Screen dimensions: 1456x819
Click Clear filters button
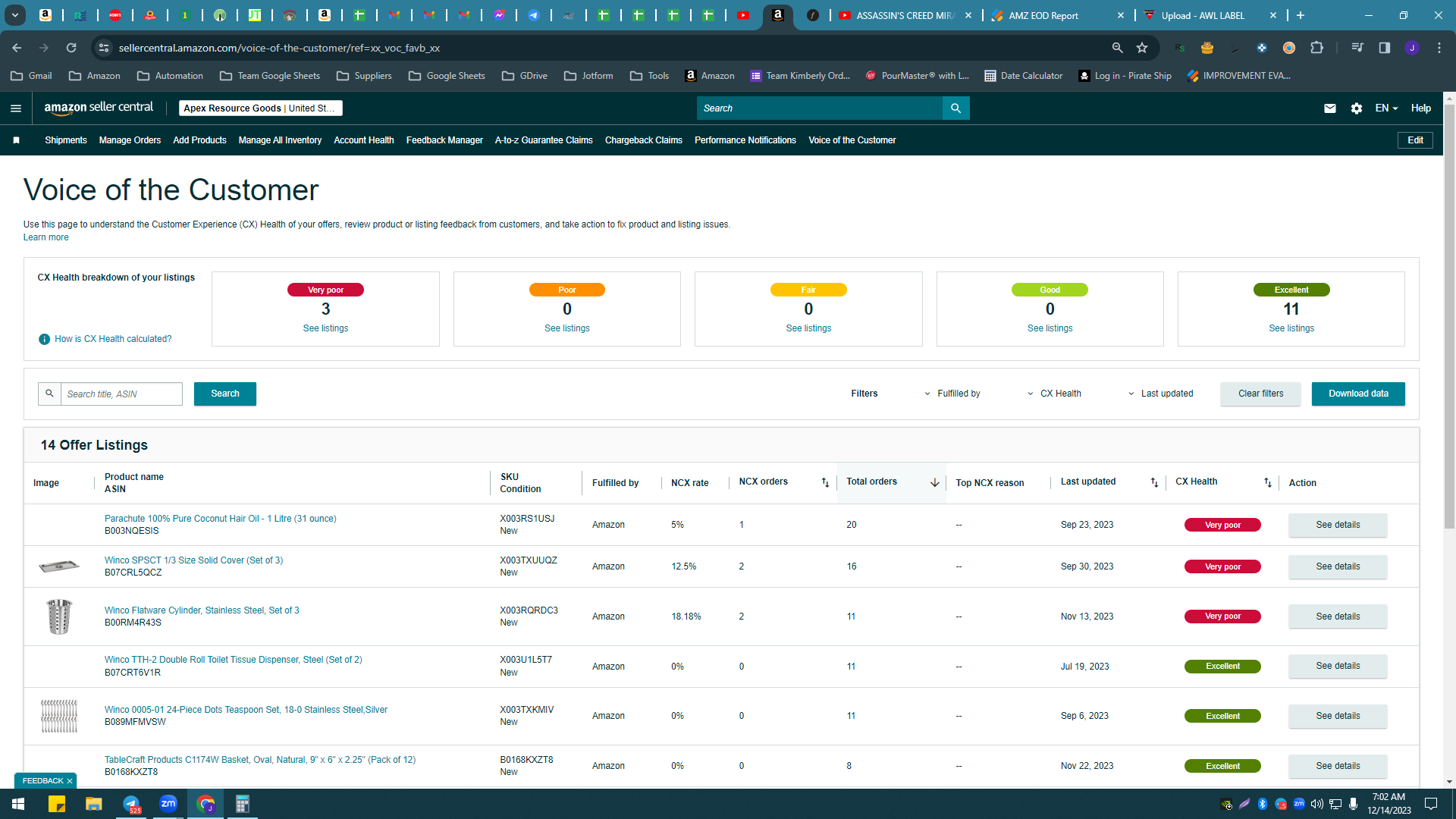(1260, 394)
